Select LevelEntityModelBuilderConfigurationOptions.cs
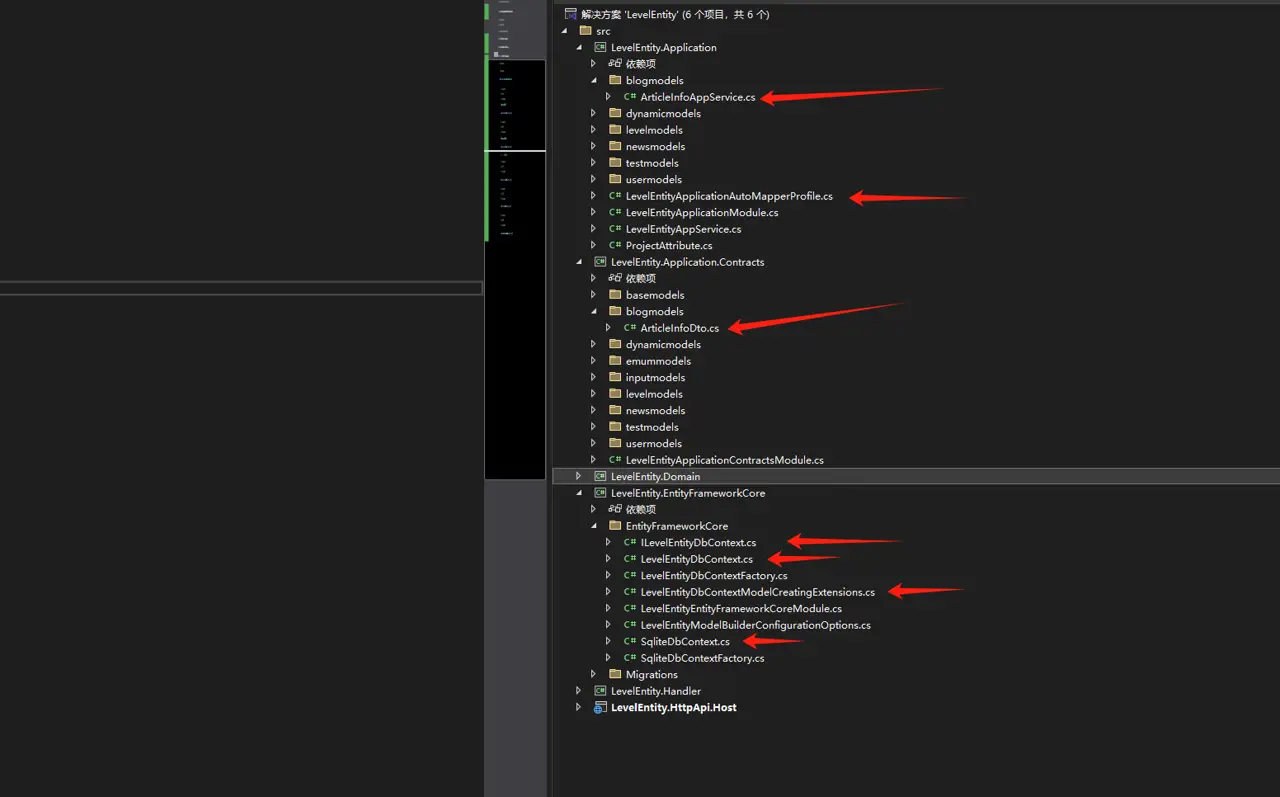1280x797 pixels. coord(756,625)
